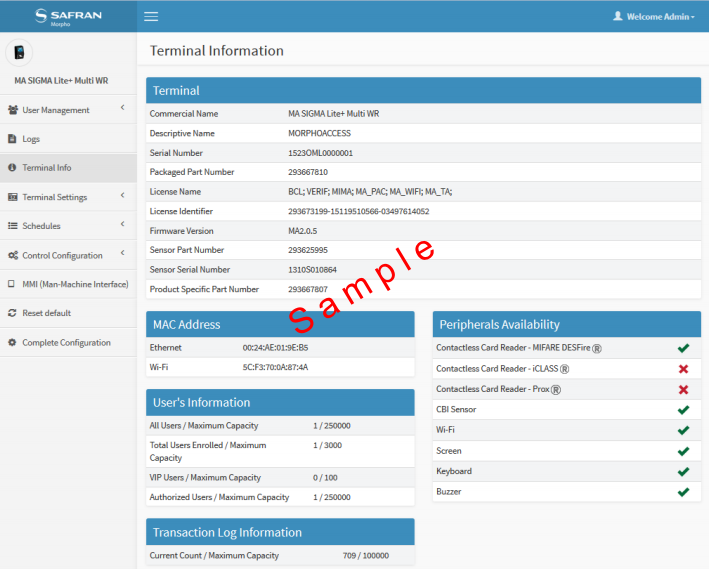Image resolution: width=709 pixels, height=569 pixels.
Task: Click the Logs document icon
Action: (12, 139)
